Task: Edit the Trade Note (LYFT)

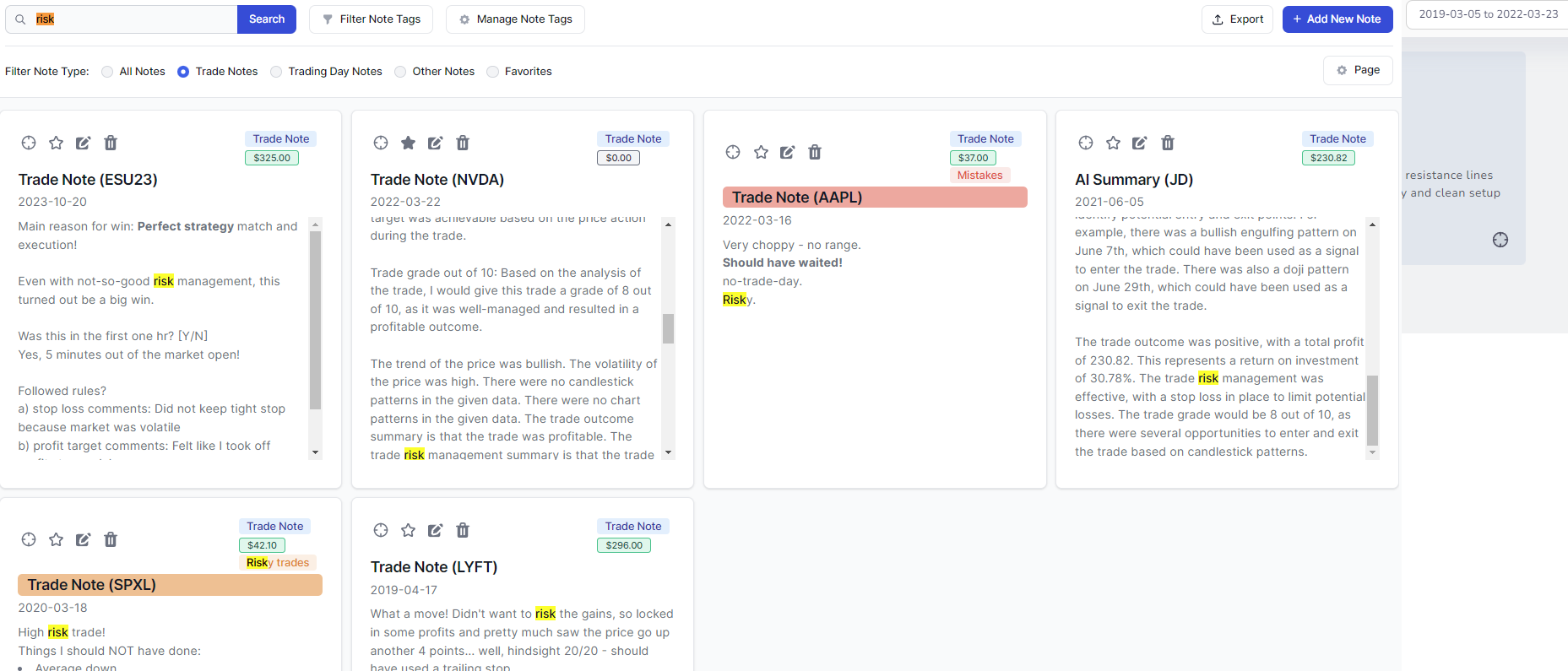Action: coord(435,530)
